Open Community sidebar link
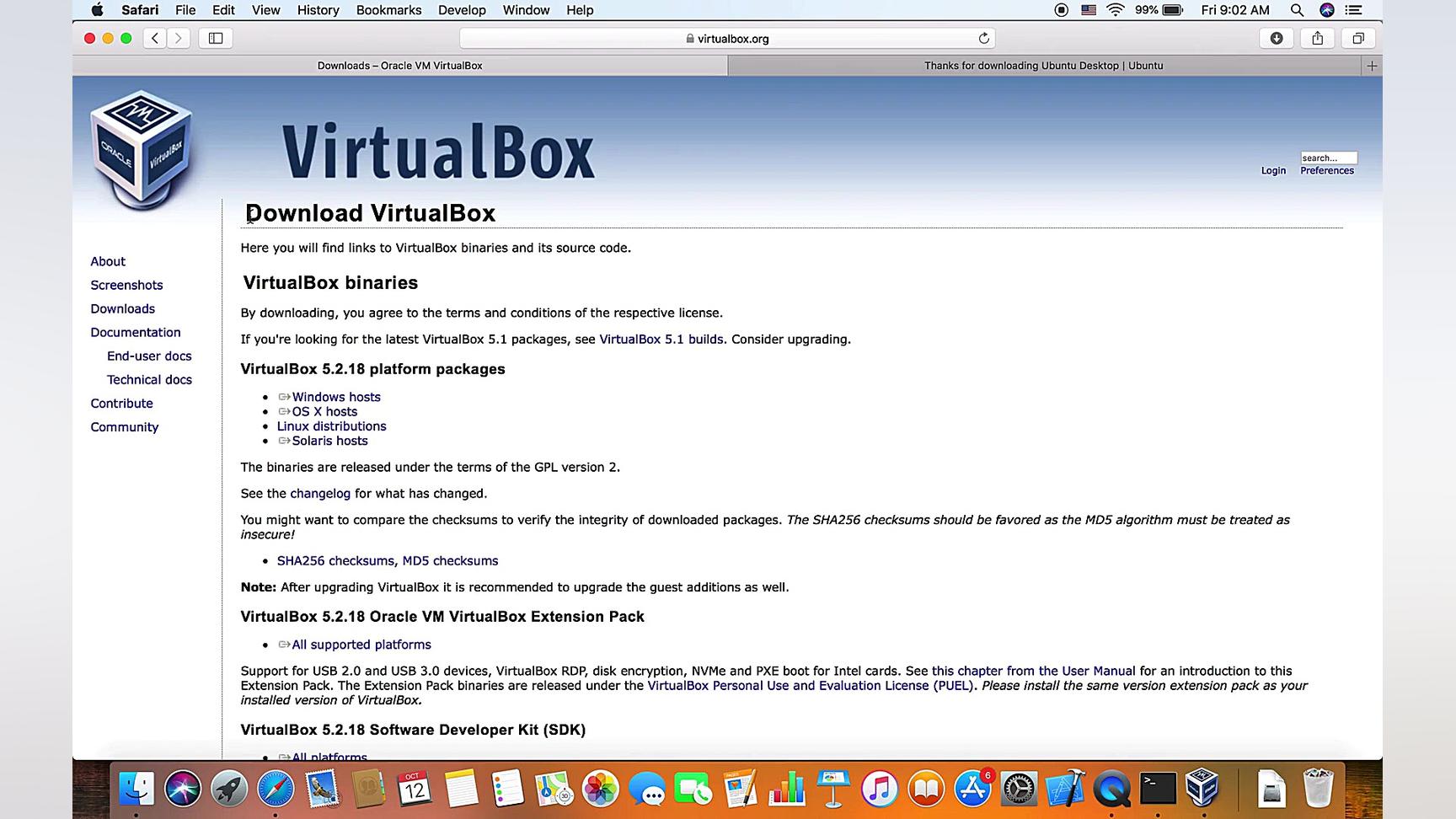Image resolution: width=1456 pixels, height=819 pixels. 125,426
